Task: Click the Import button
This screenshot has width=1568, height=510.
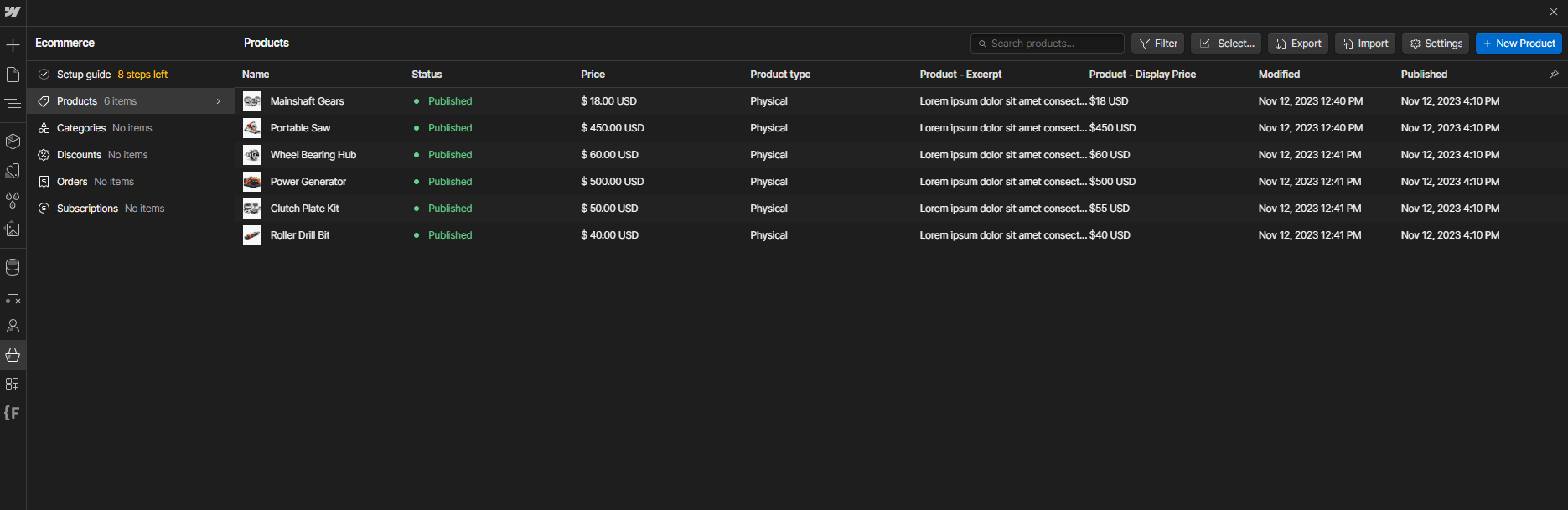Action: 1365,44
